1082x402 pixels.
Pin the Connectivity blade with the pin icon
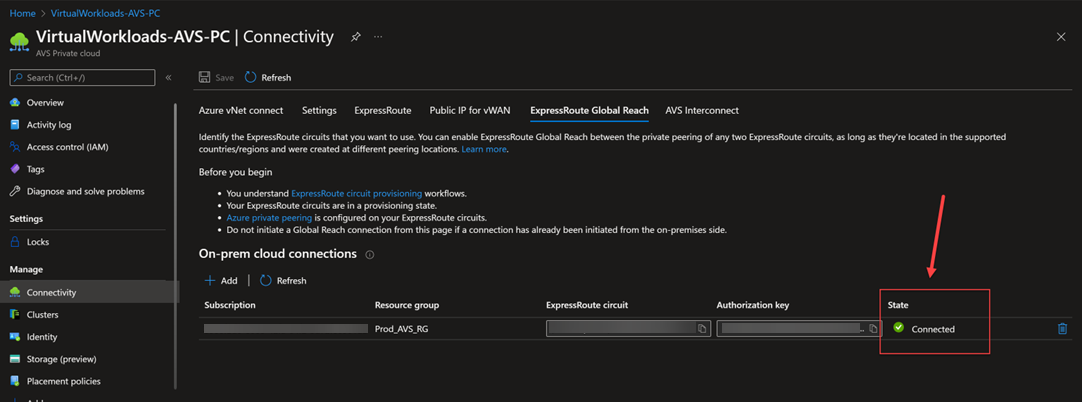355,37
